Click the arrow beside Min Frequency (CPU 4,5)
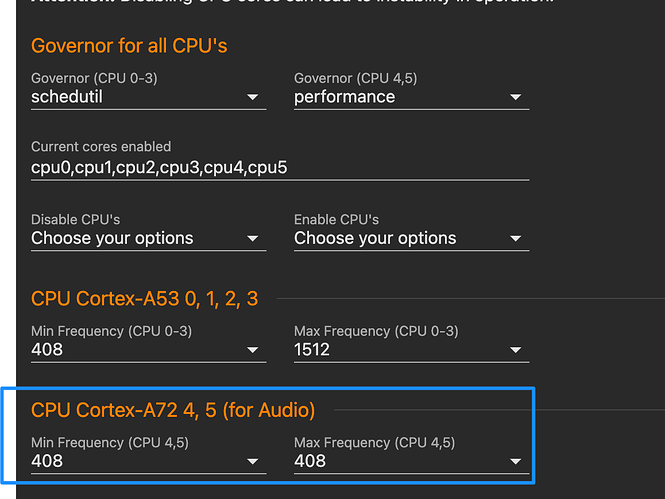Viewport: 665px width, 499px height. pos(252,461)
